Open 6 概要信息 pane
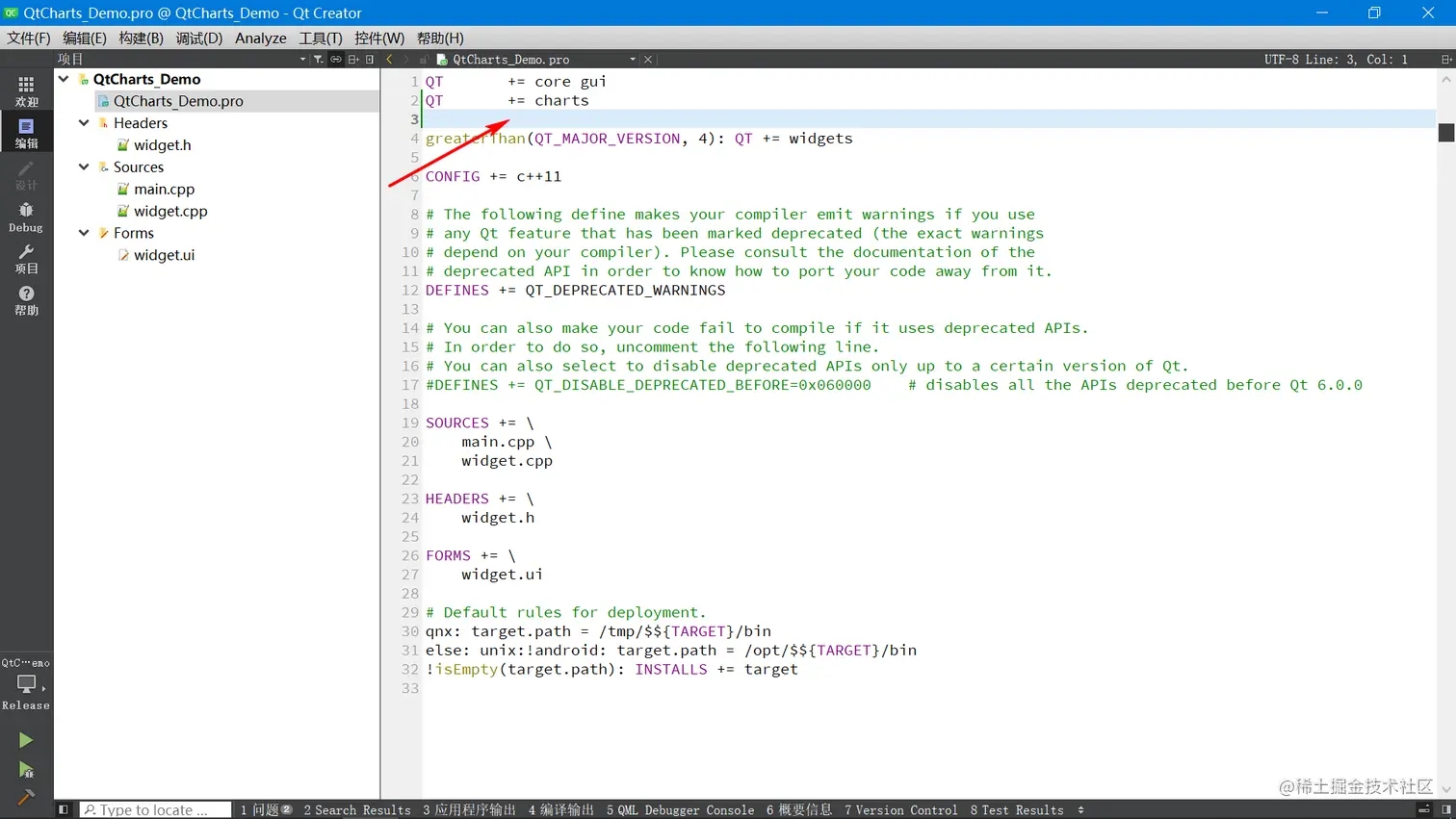 click(x=799, y=809)
